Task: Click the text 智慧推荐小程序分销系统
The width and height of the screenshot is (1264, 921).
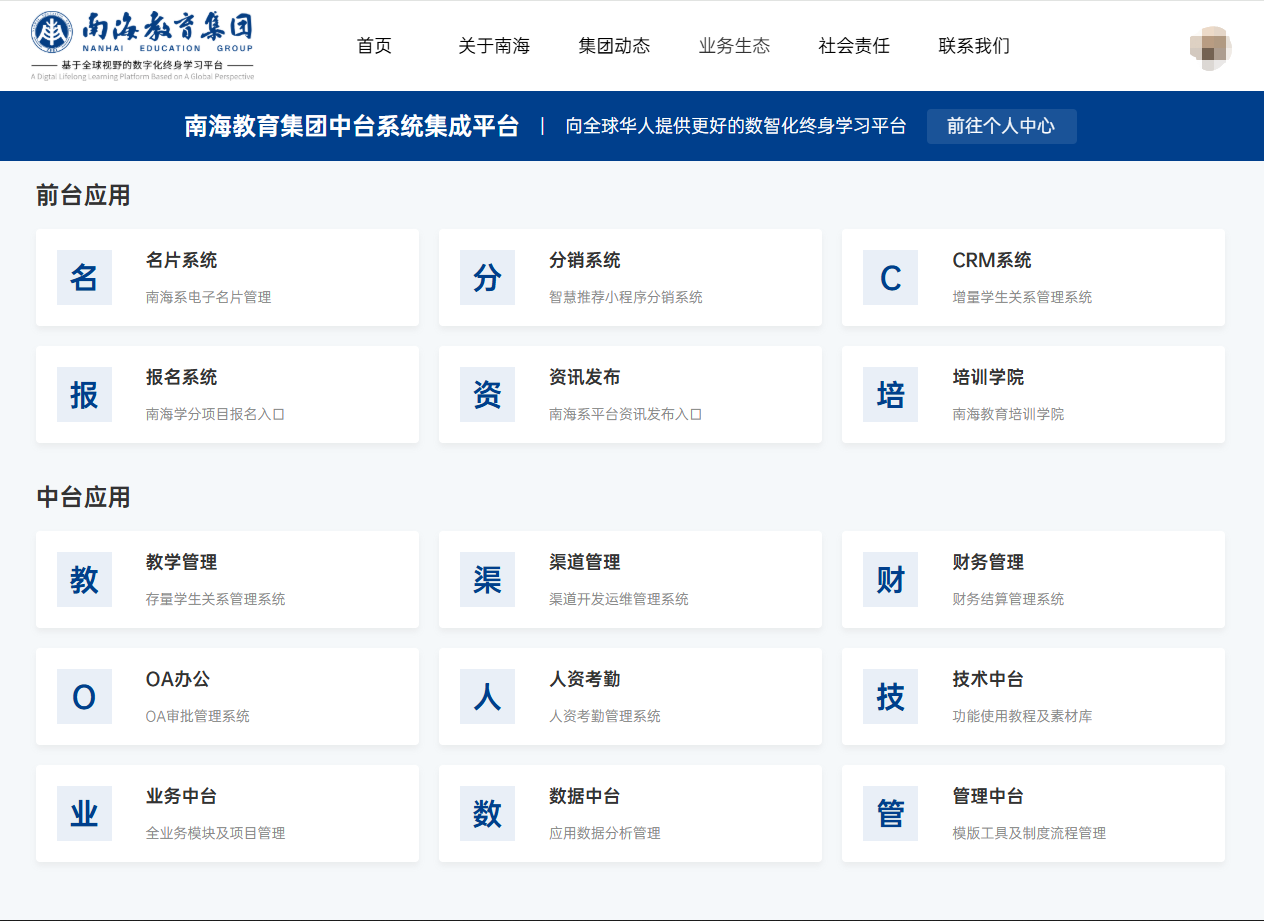Action: pos(626,297)
